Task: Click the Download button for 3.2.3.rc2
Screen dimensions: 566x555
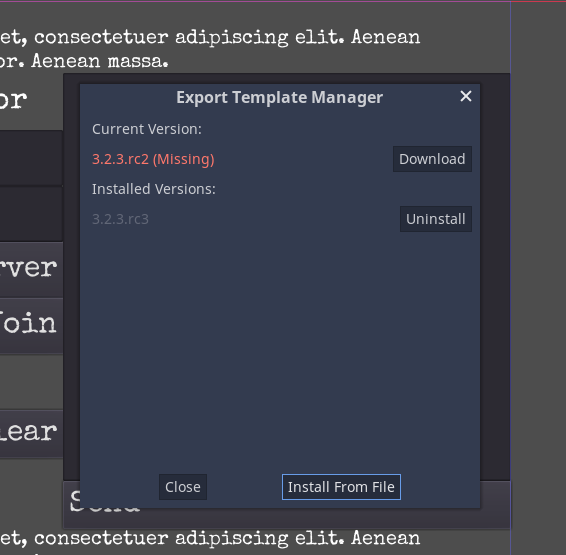Action: pos(432,159)
